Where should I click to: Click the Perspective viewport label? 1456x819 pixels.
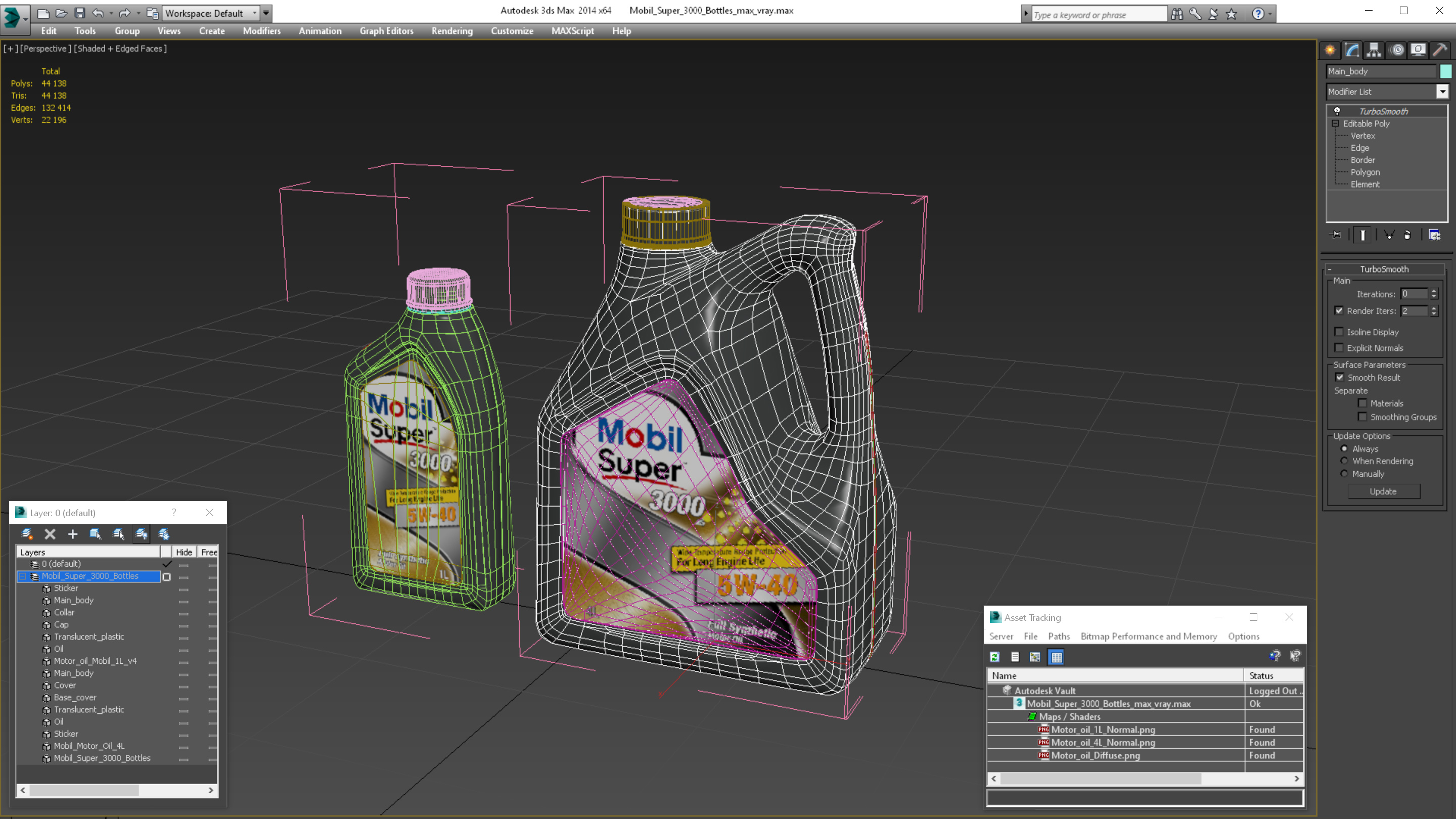pos(45,49)
